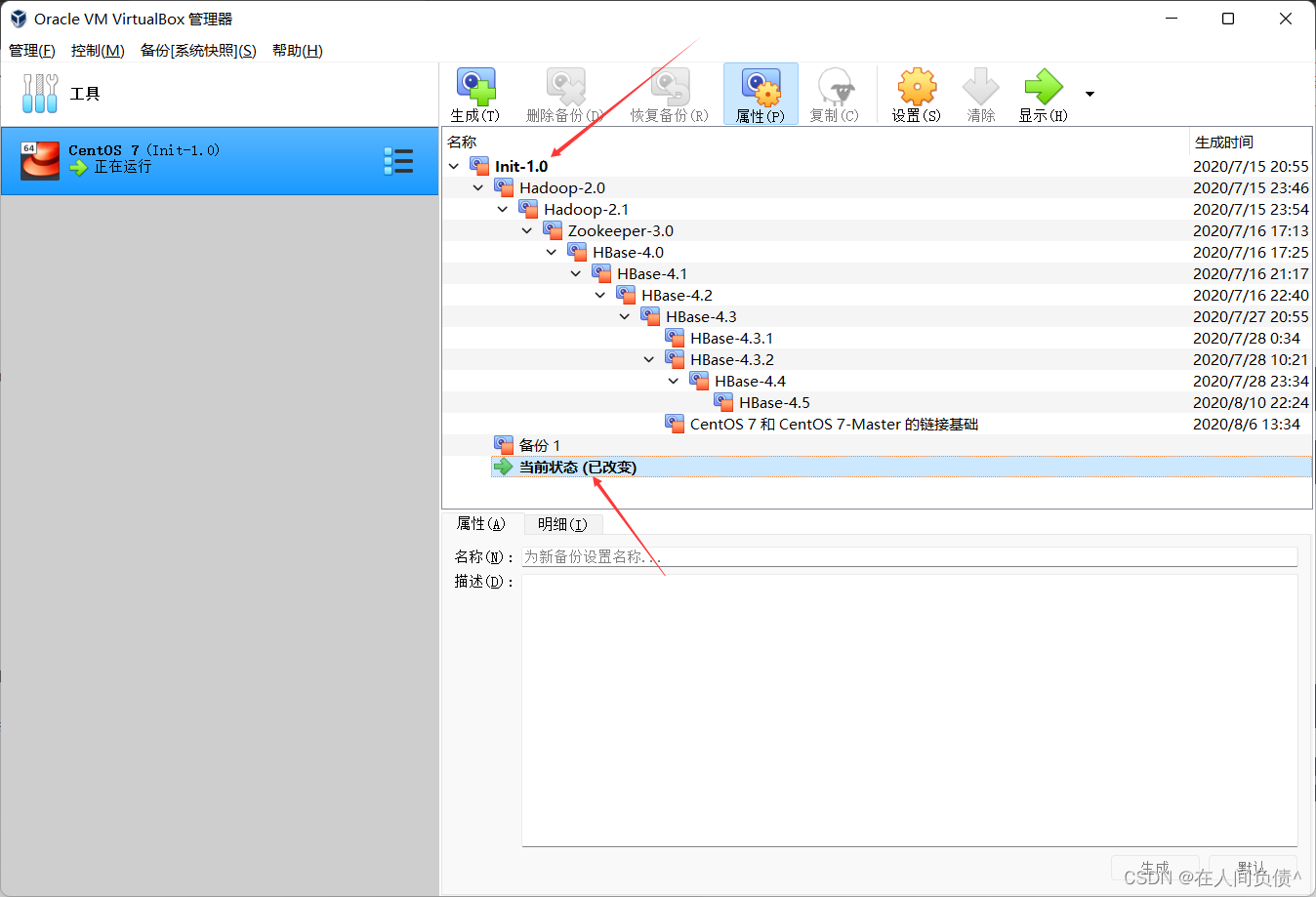
Task: Collapse the Hadoop-2.0 snapshot node
Action: (478, 187)
